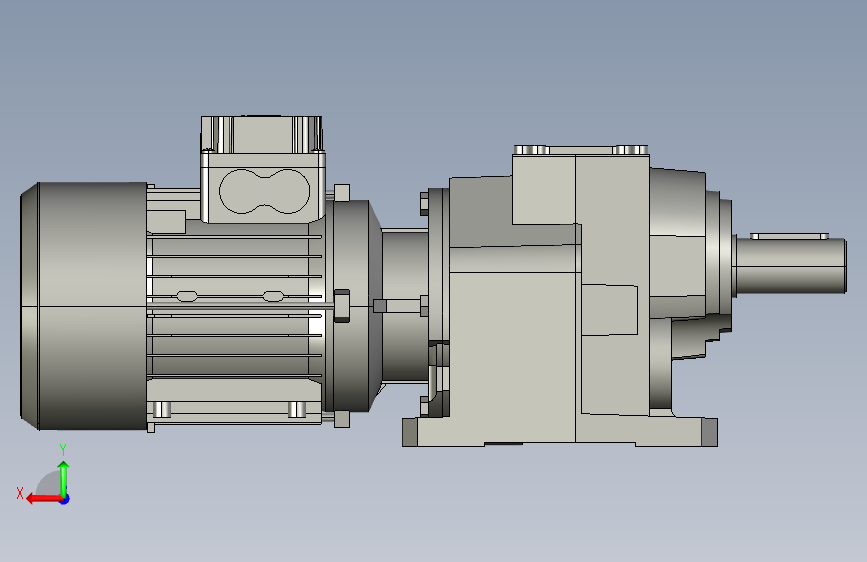Select the gearbox output shaft
867x562 pixels.
pos(791,266)
